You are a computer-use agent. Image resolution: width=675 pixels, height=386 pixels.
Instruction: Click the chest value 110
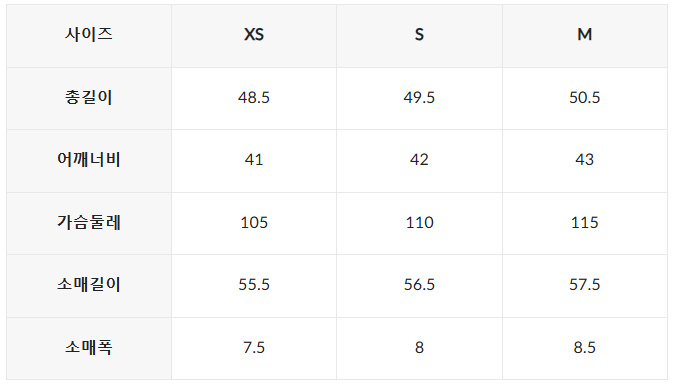point(419,222)
